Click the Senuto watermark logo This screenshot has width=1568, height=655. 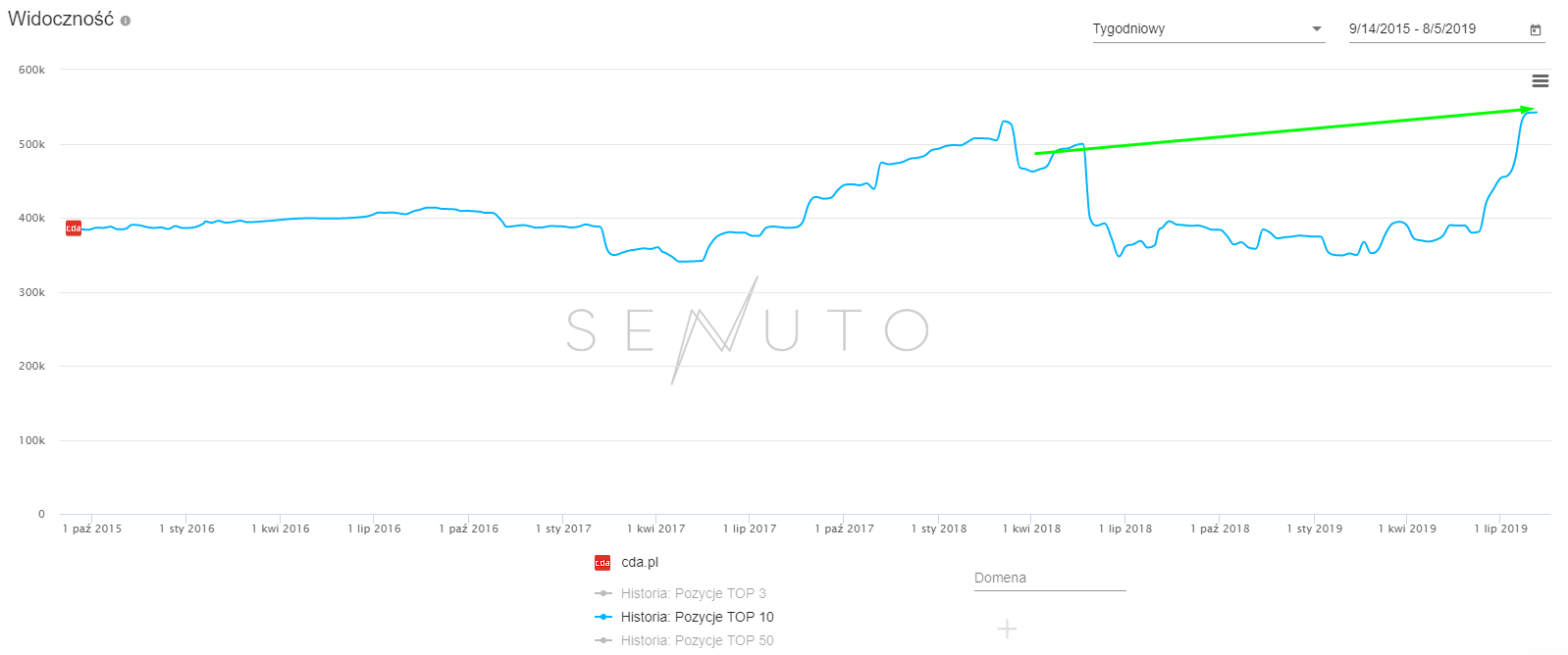(x=748, y=329)
